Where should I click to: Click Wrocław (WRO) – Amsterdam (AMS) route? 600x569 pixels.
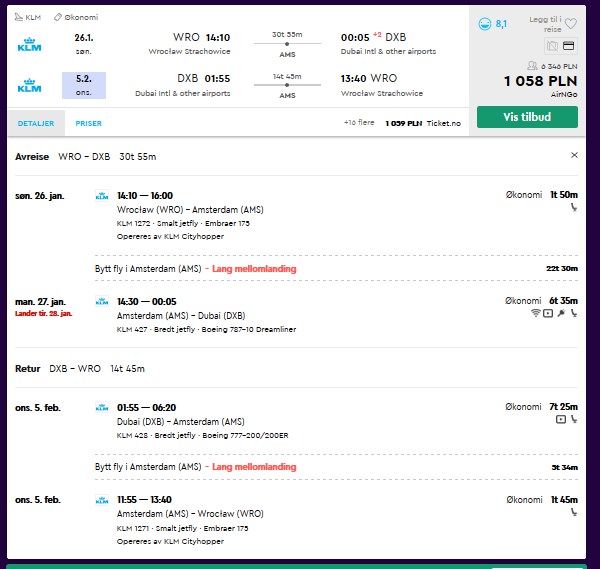point(190,210)
